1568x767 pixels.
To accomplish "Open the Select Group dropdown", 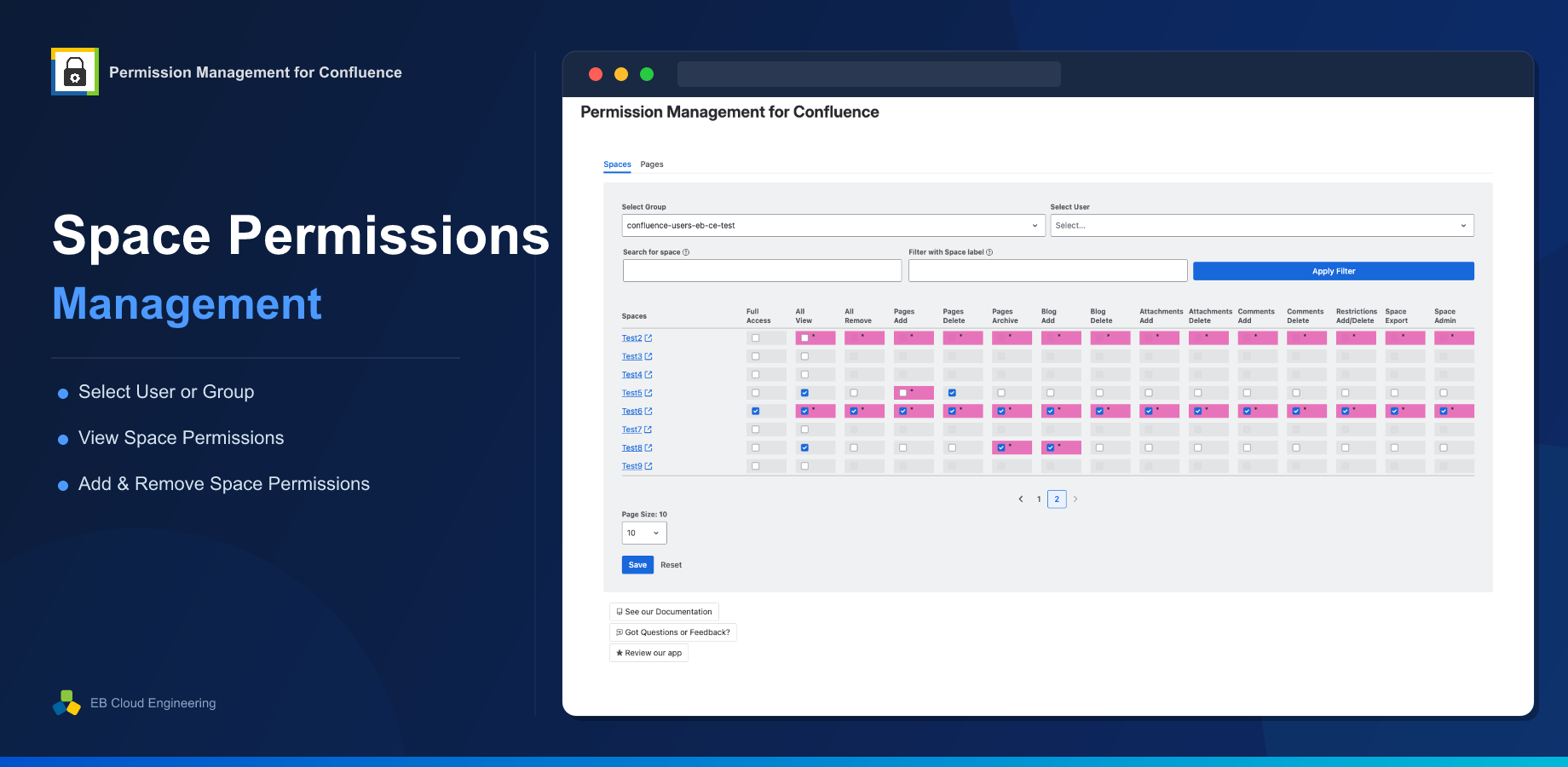I will pos(833,226).
